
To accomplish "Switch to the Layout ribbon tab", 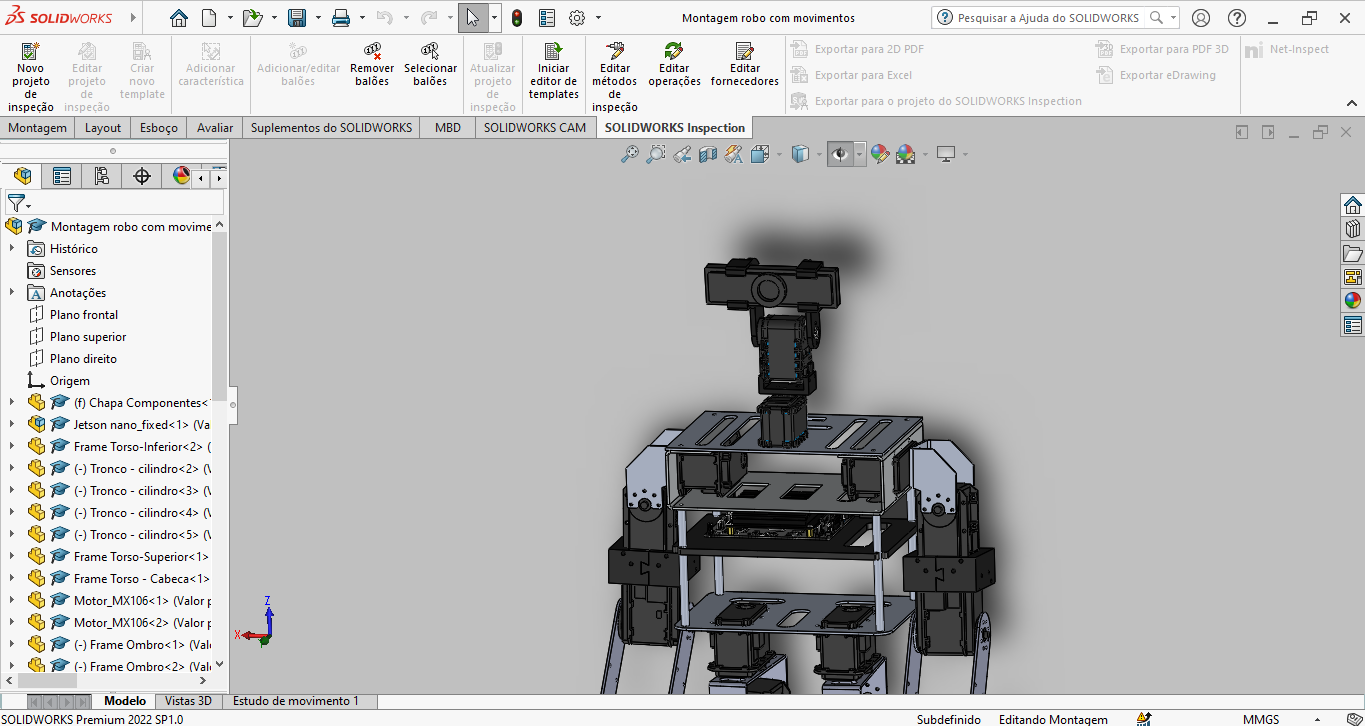I will click(103, 128).
